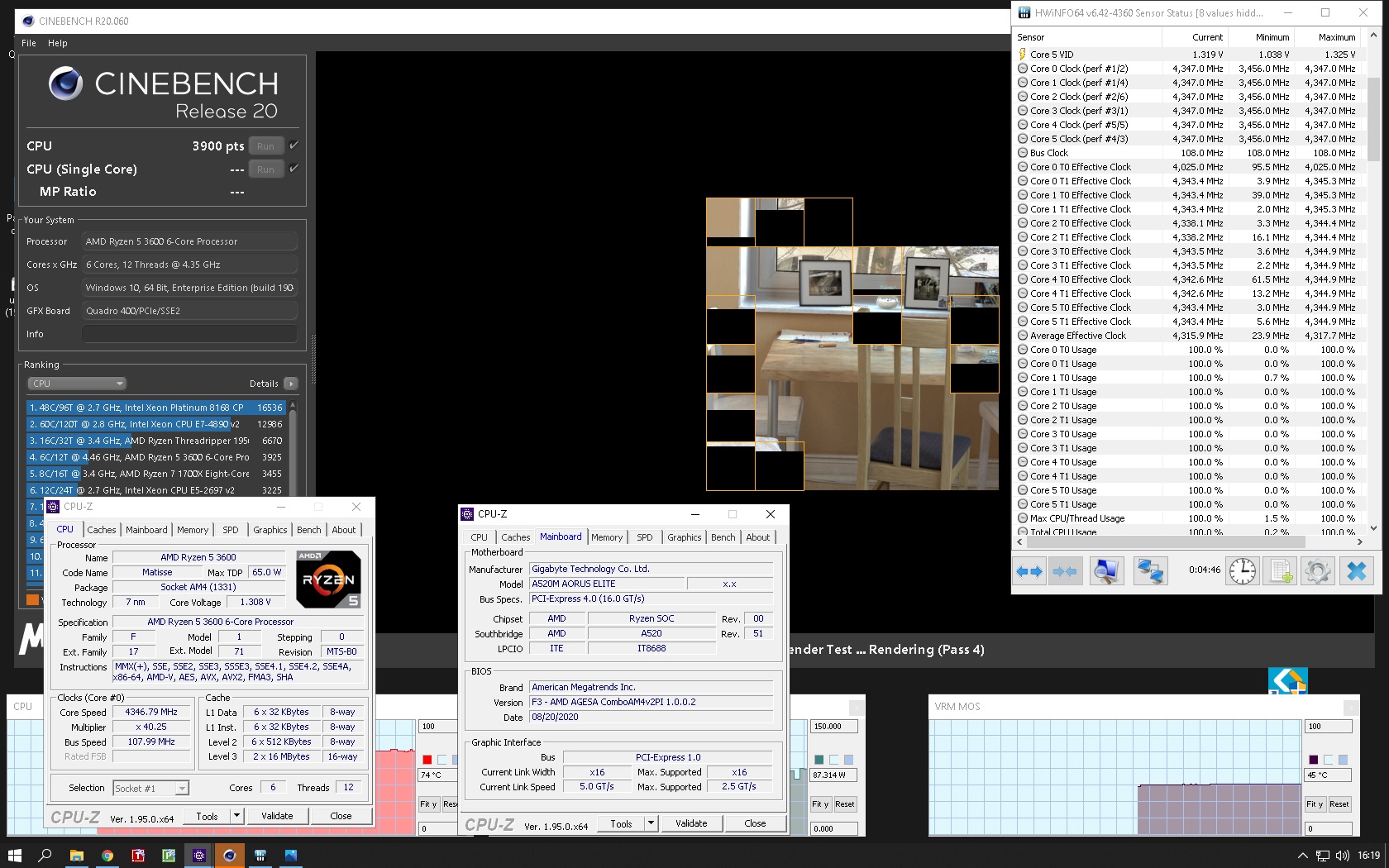The width and height of the screenshot is (1389, 868).
Task: Click Reset button in VRM MOS graph
Action: point(1339,804)
